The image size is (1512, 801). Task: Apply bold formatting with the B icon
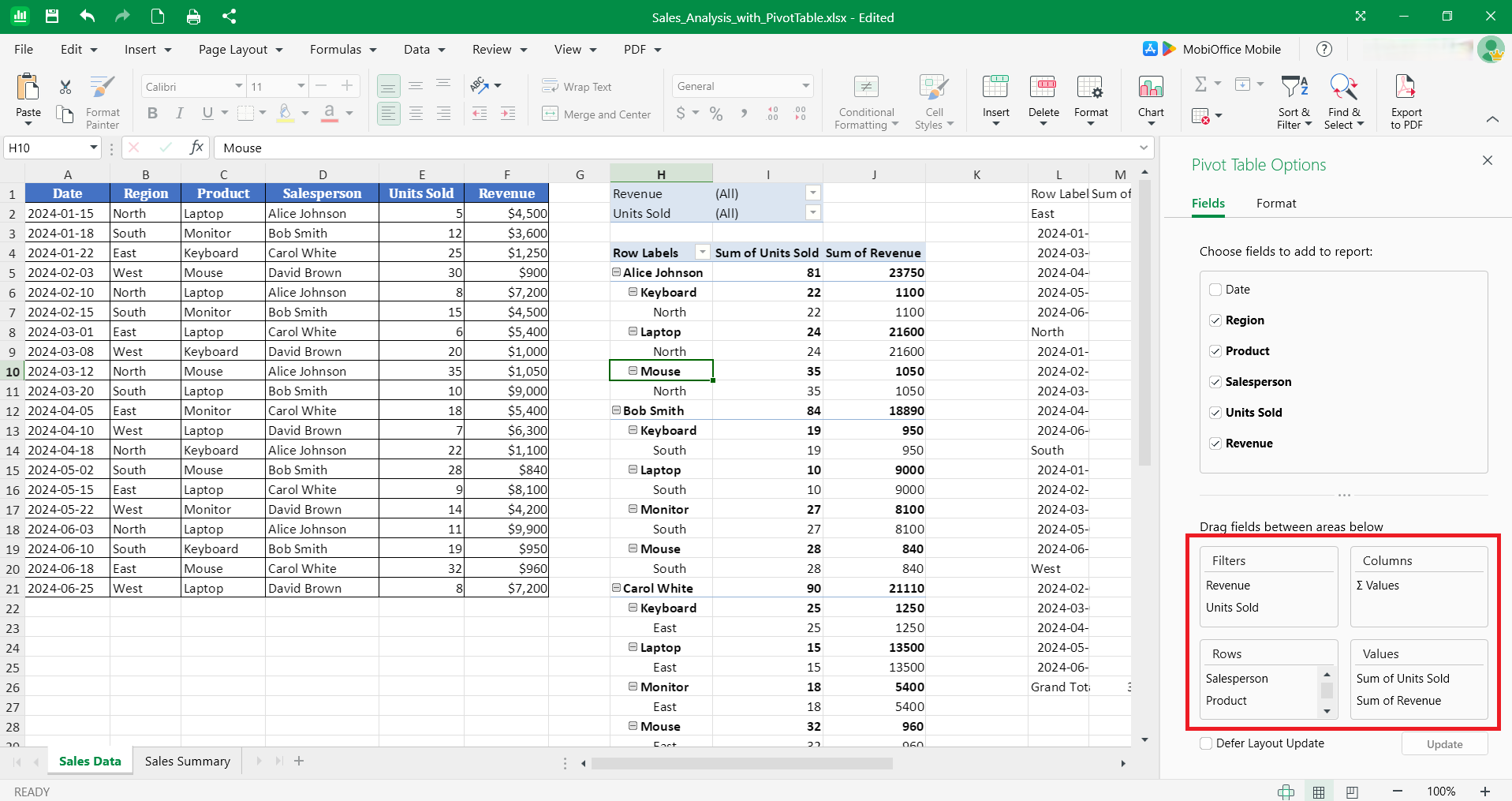(x=152, y=114)
